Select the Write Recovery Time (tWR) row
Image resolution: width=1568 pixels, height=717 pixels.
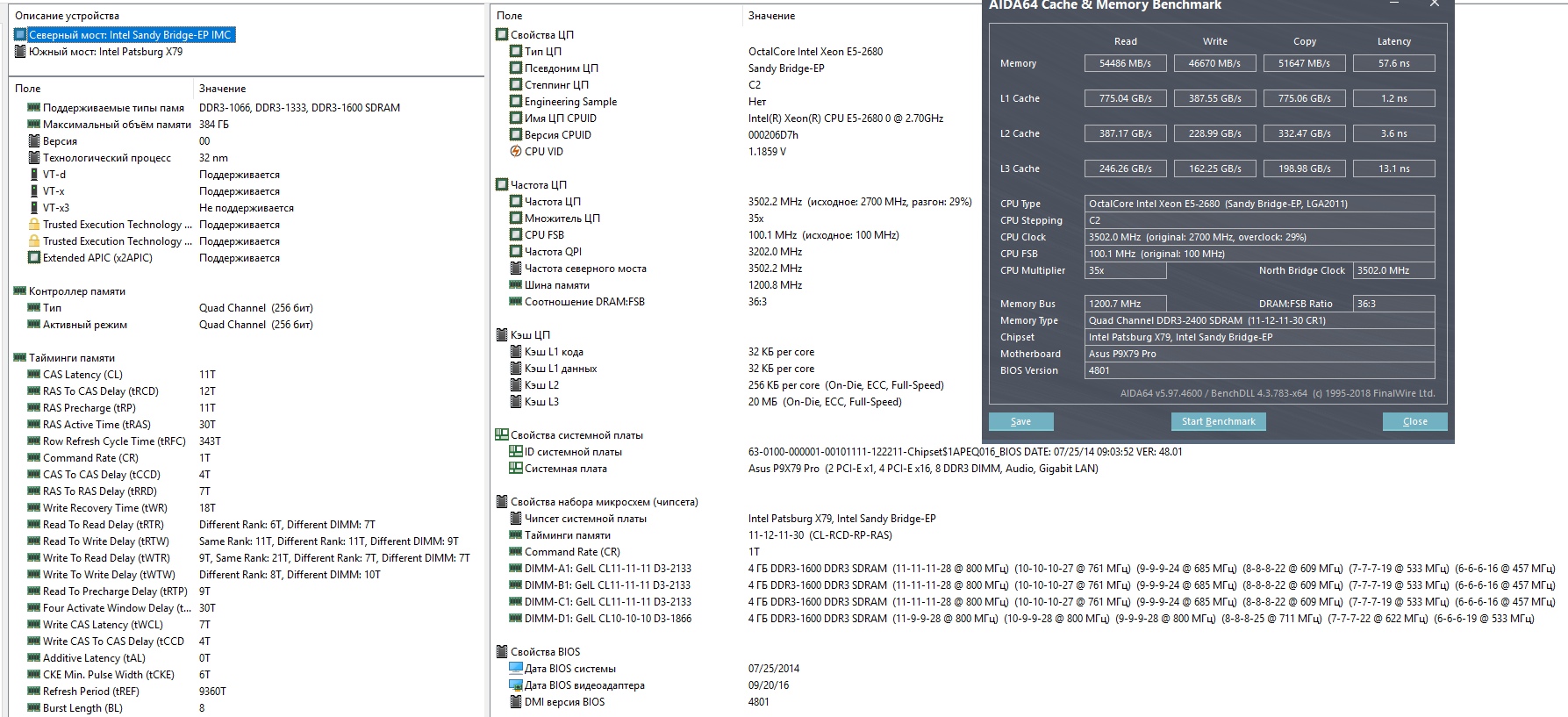point(247,508)
